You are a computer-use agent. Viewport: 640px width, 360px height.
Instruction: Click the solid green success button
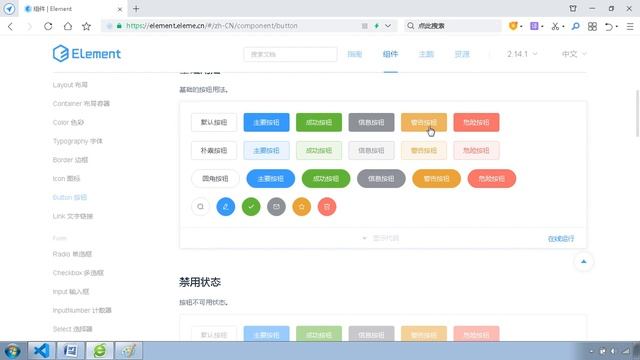coord(319,122)
